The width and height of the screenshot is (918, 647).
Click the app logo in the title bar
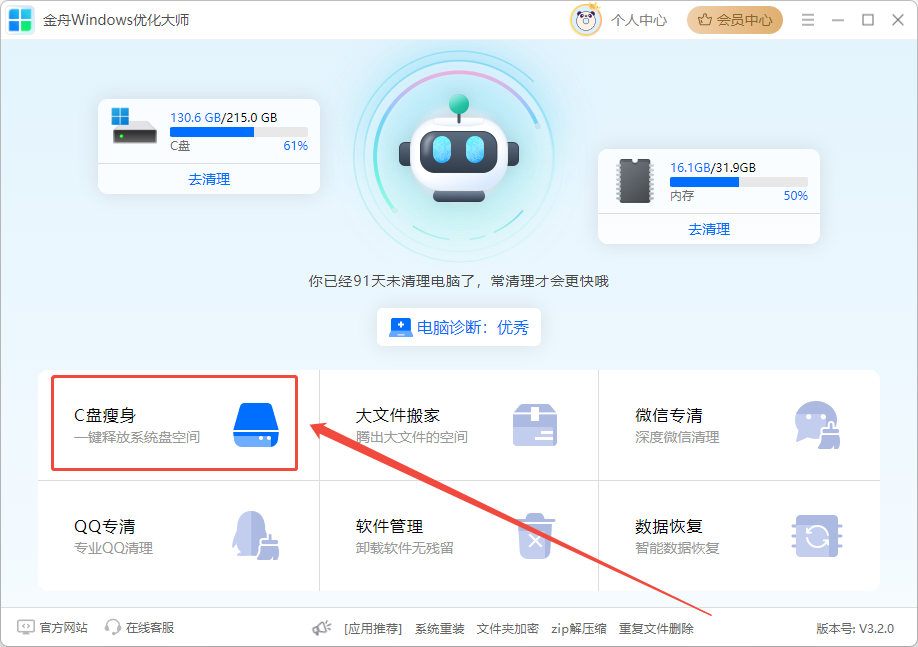tap(20, 20)
